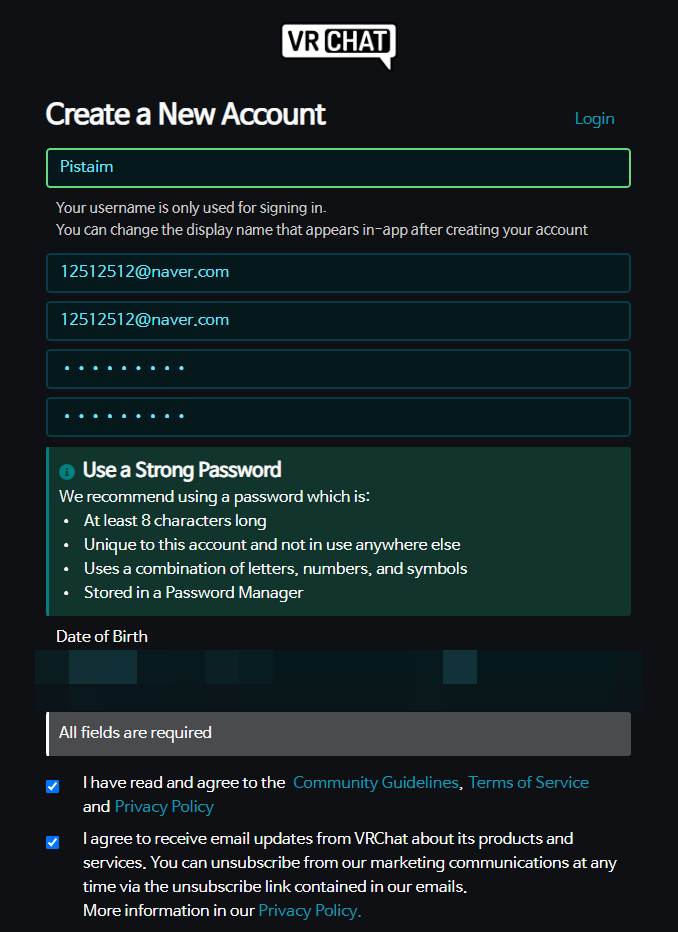Open the Community Guidelines link

[375, 783]
